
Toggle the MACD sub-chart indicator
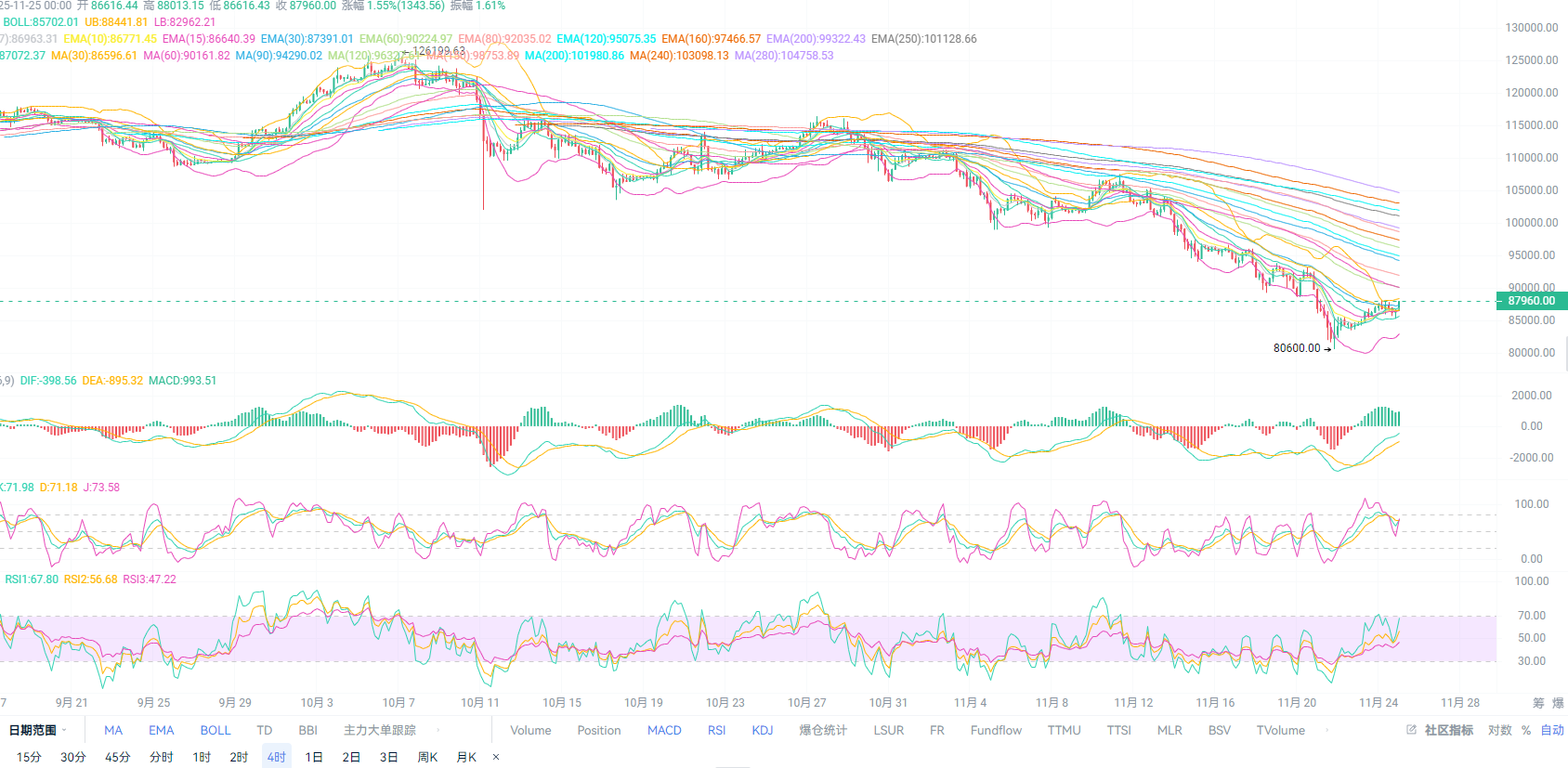coord(664,730)
